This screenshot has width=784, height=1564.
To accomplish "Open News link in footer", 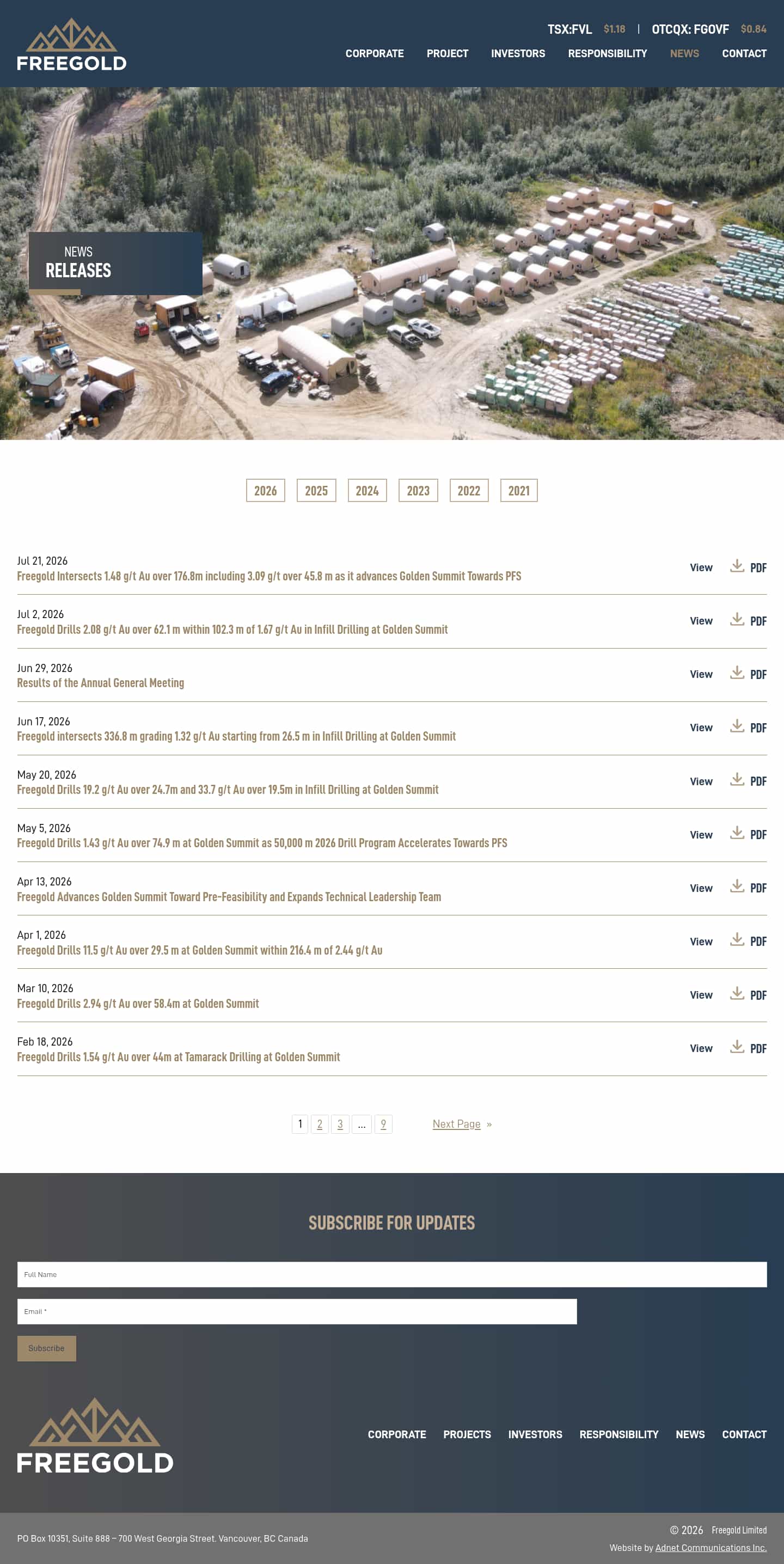I will 690,1434.
